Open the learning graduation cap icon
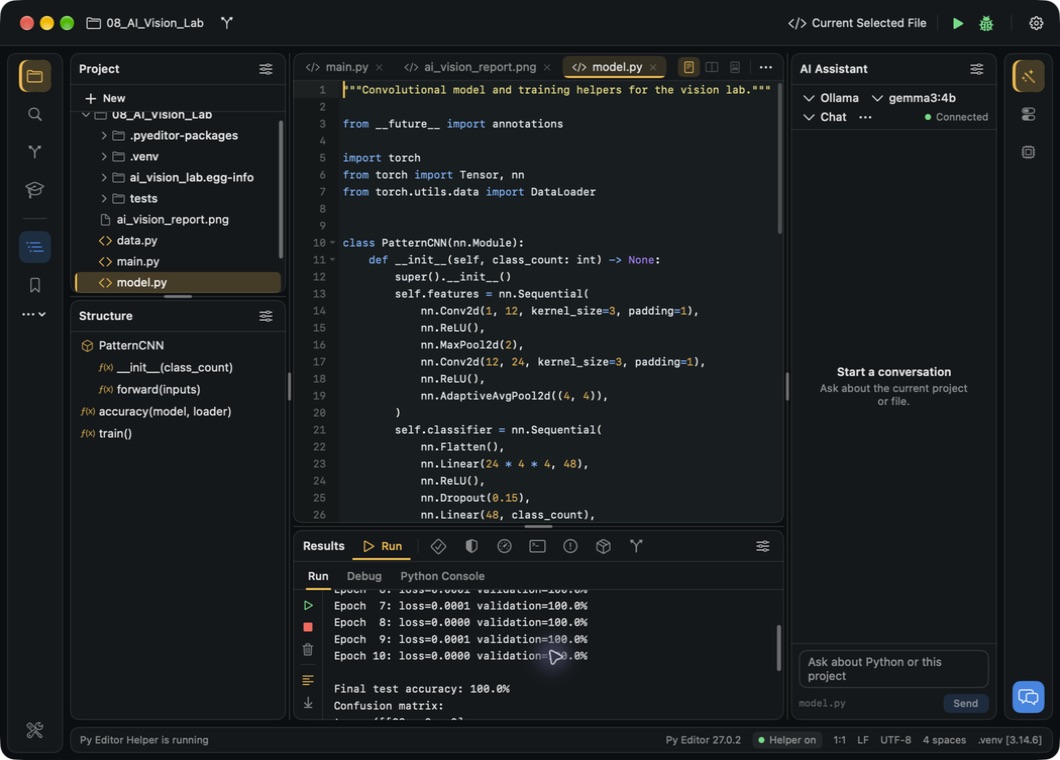 pyautogui.click(x=34, y=189)
